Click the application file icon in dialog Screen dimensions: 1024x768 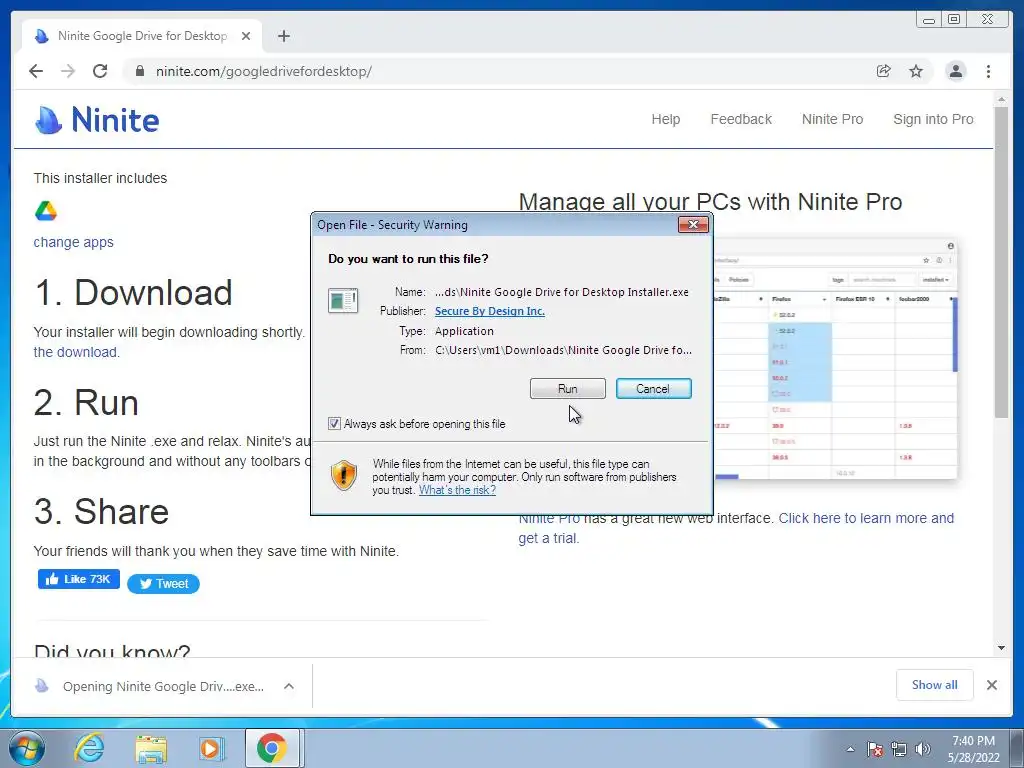pos(343,300)
